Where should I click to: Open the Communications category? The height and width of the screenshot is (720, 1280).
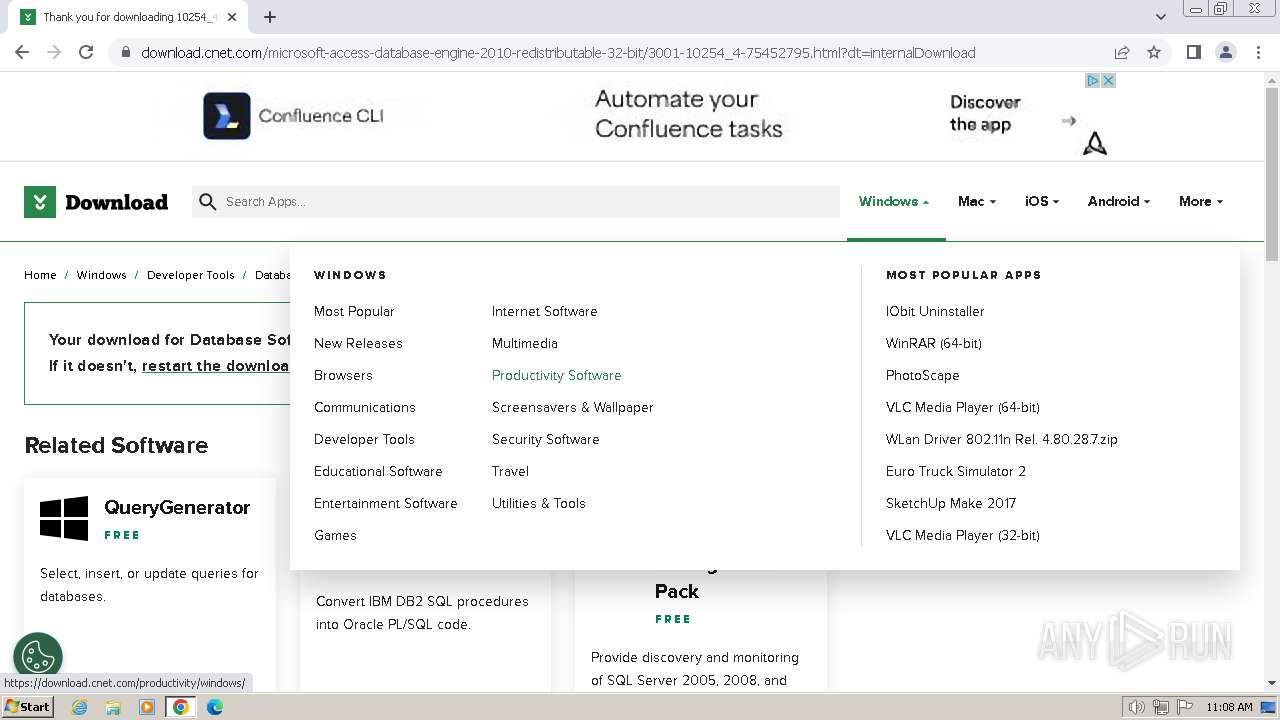365,408
